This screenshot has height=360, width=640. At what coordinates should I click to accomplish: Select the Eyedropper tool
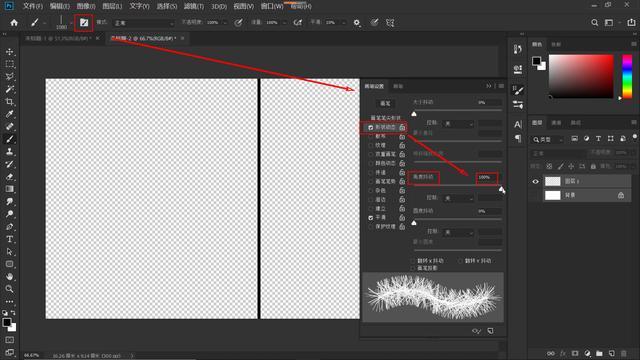click(9, 114)
